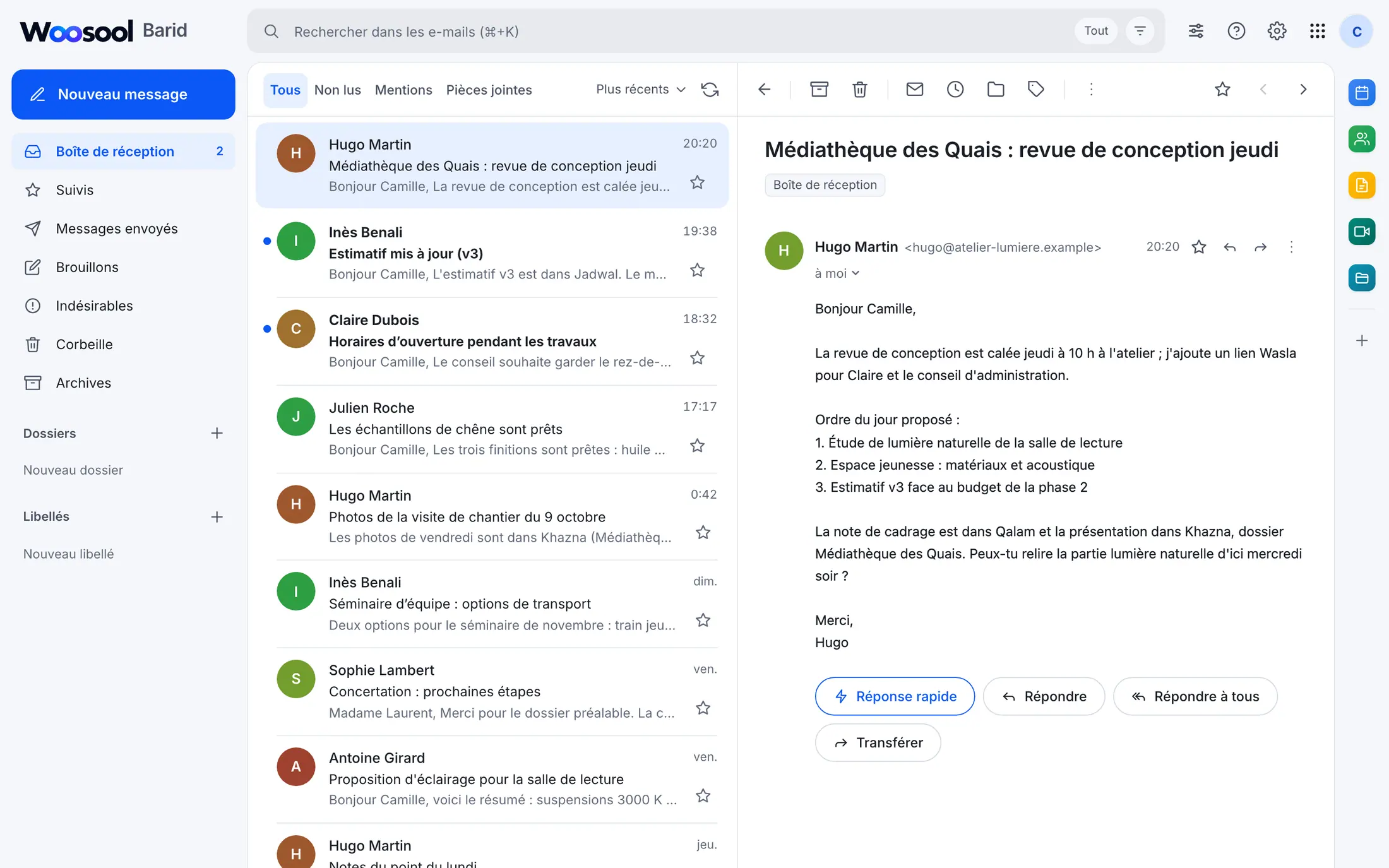Viewport: 1389px width, 868px height.
Task: Star the Julien Roche email in list
Action: [x=697, y=446]
